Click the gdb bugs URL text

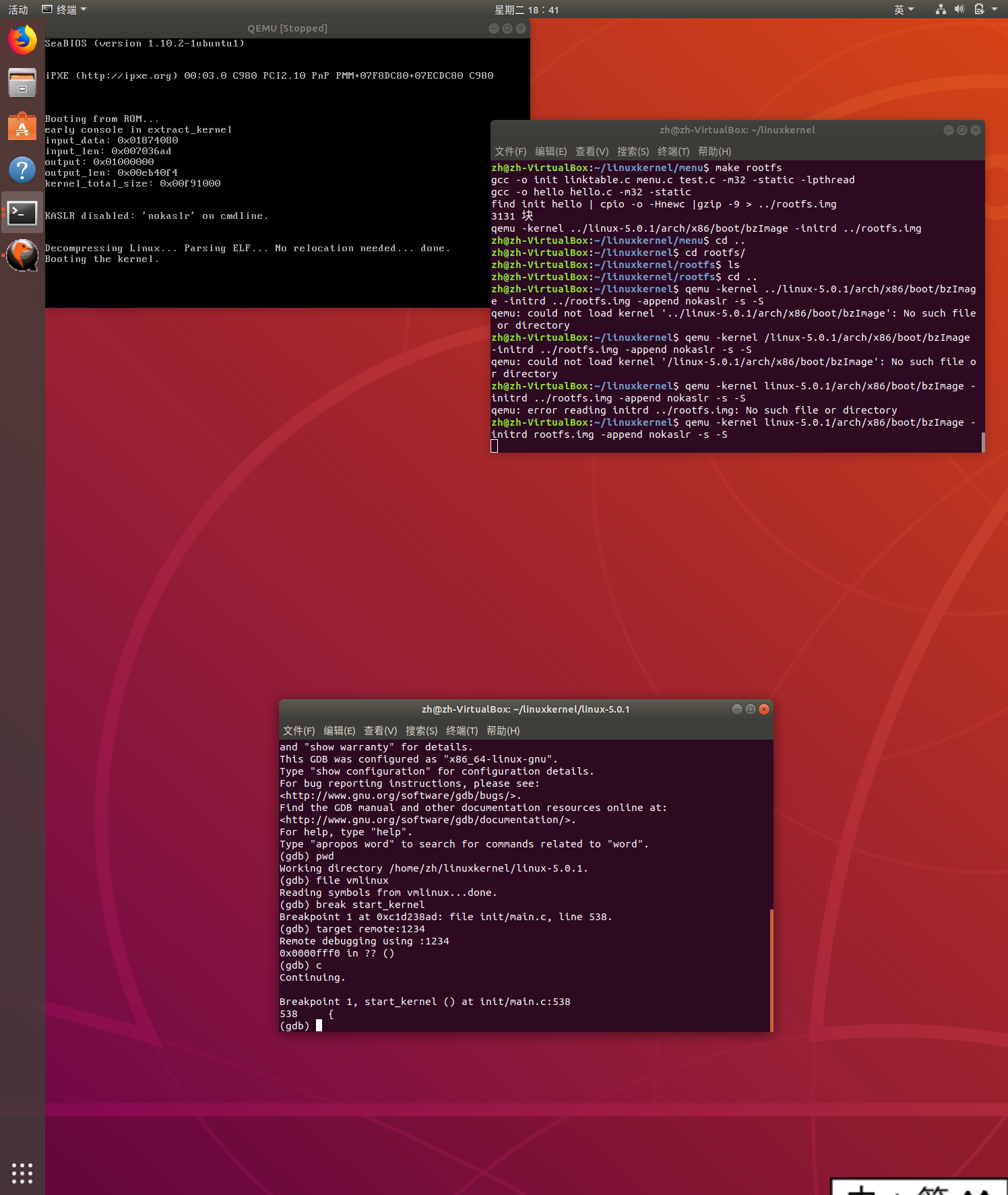pos(400,796)
